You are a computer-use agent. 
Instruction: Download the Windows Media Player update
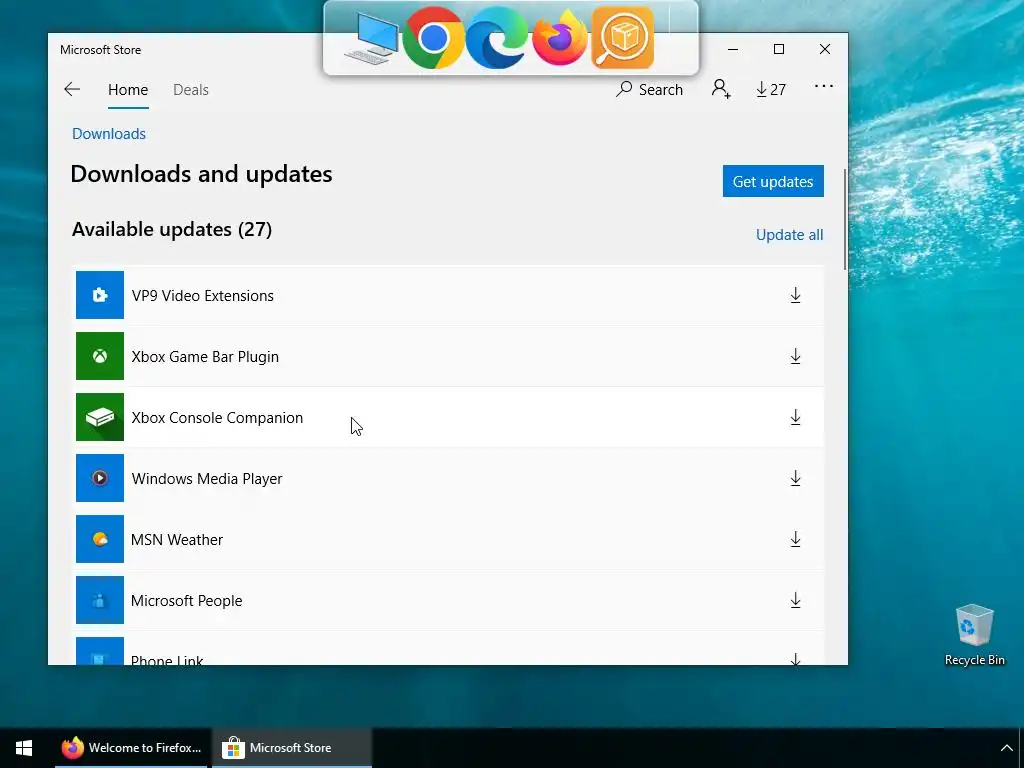(795, 479)
